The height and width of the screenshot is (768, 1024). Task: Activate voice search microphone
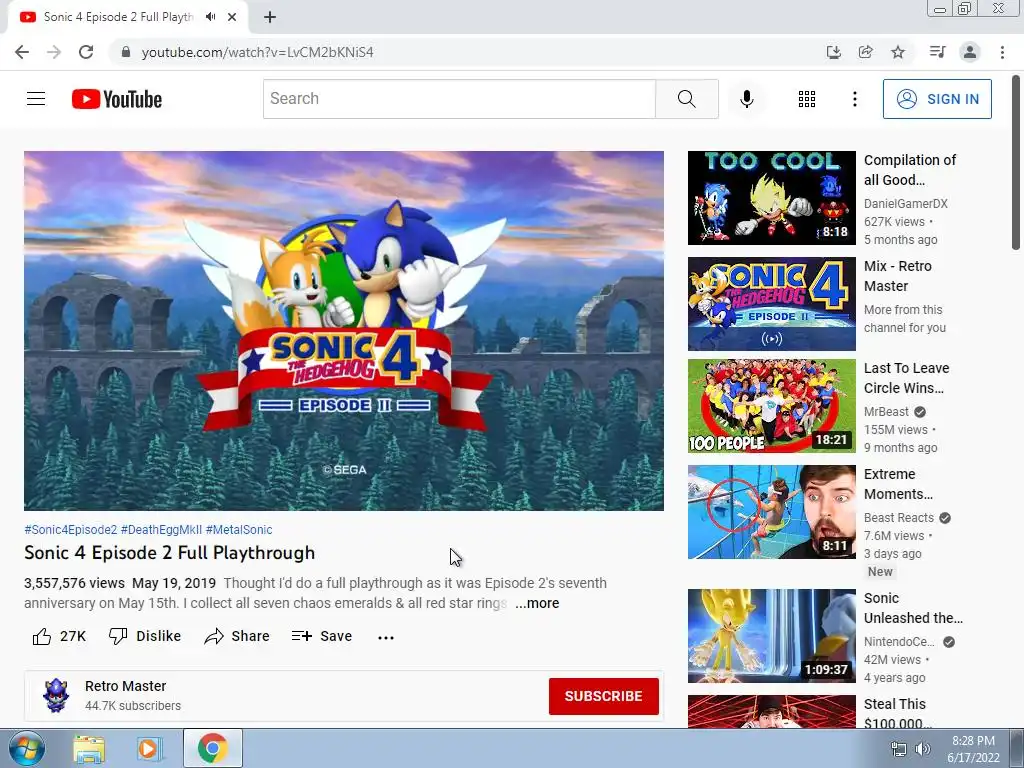tap(746, 99)
